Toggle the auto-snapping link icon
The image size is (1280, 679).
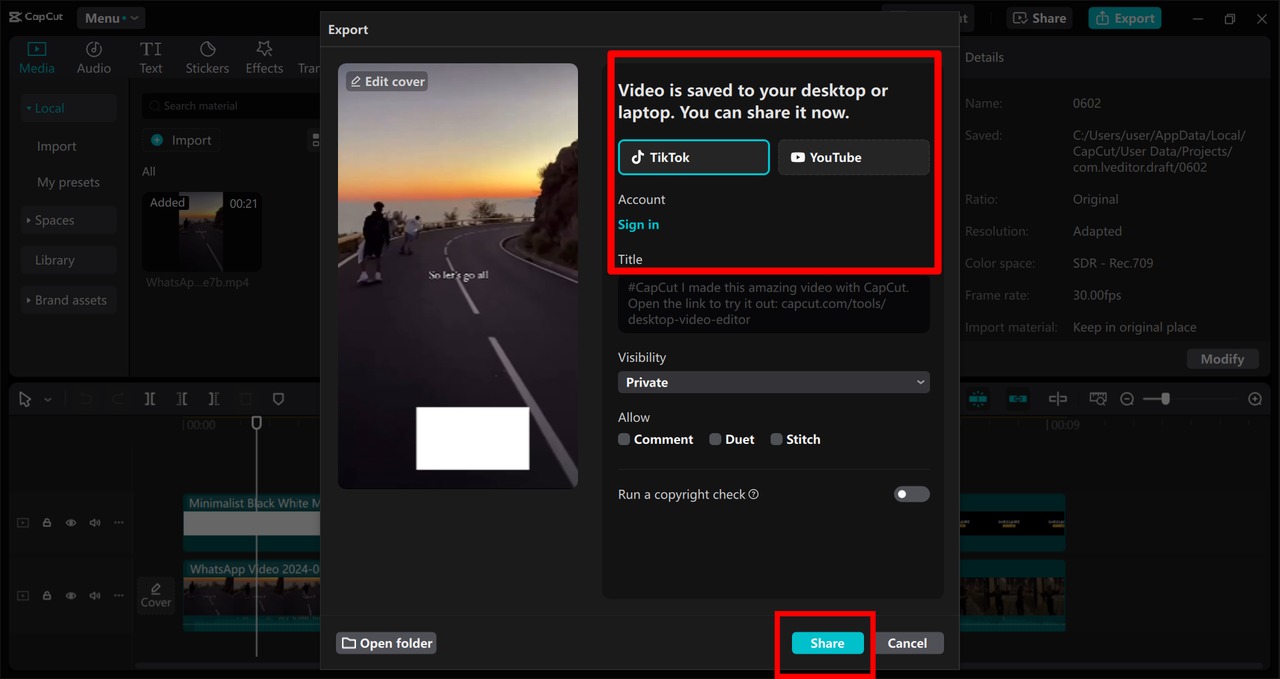1018,399
